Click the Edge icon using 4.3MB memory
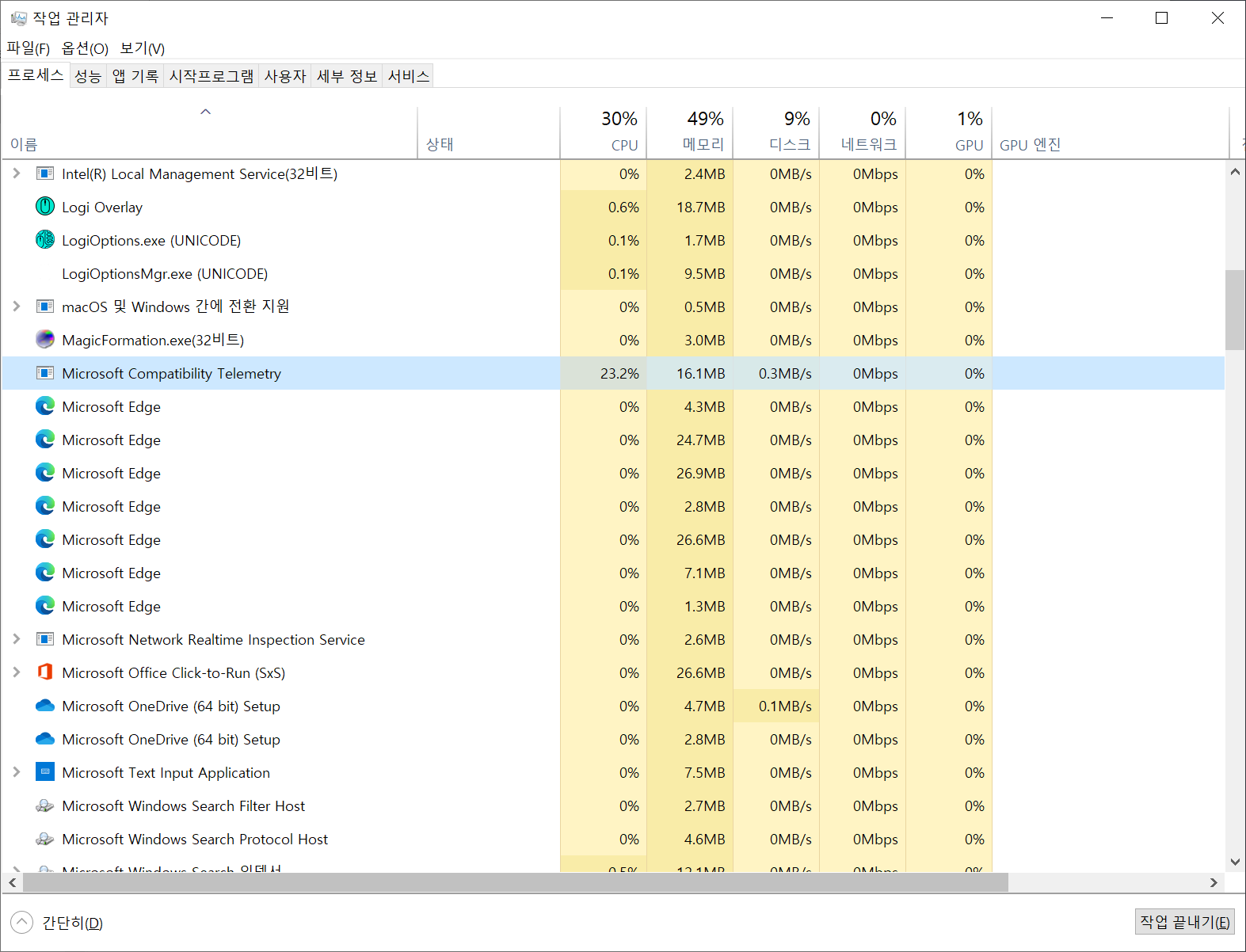1246x952 pixels. click(45, 406)
